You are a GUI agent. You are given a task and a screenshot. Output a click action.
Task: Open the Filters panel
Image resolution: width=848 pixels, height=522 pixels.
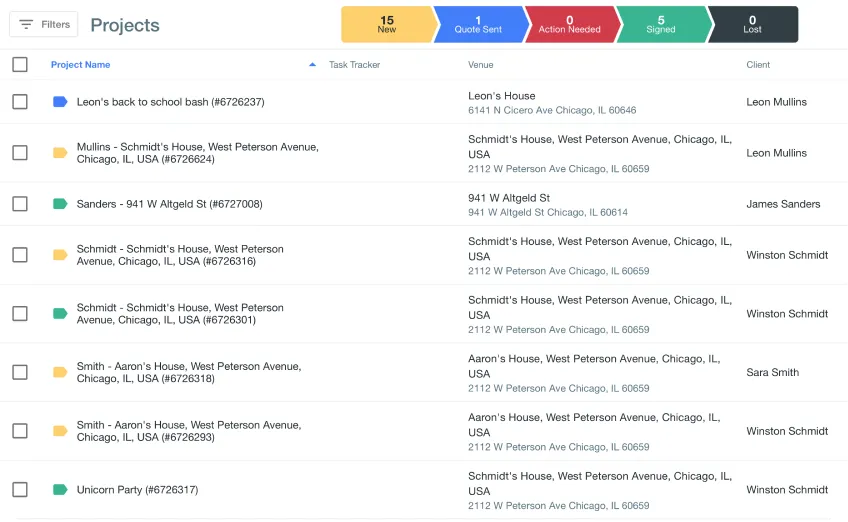(x=44, y=25)
